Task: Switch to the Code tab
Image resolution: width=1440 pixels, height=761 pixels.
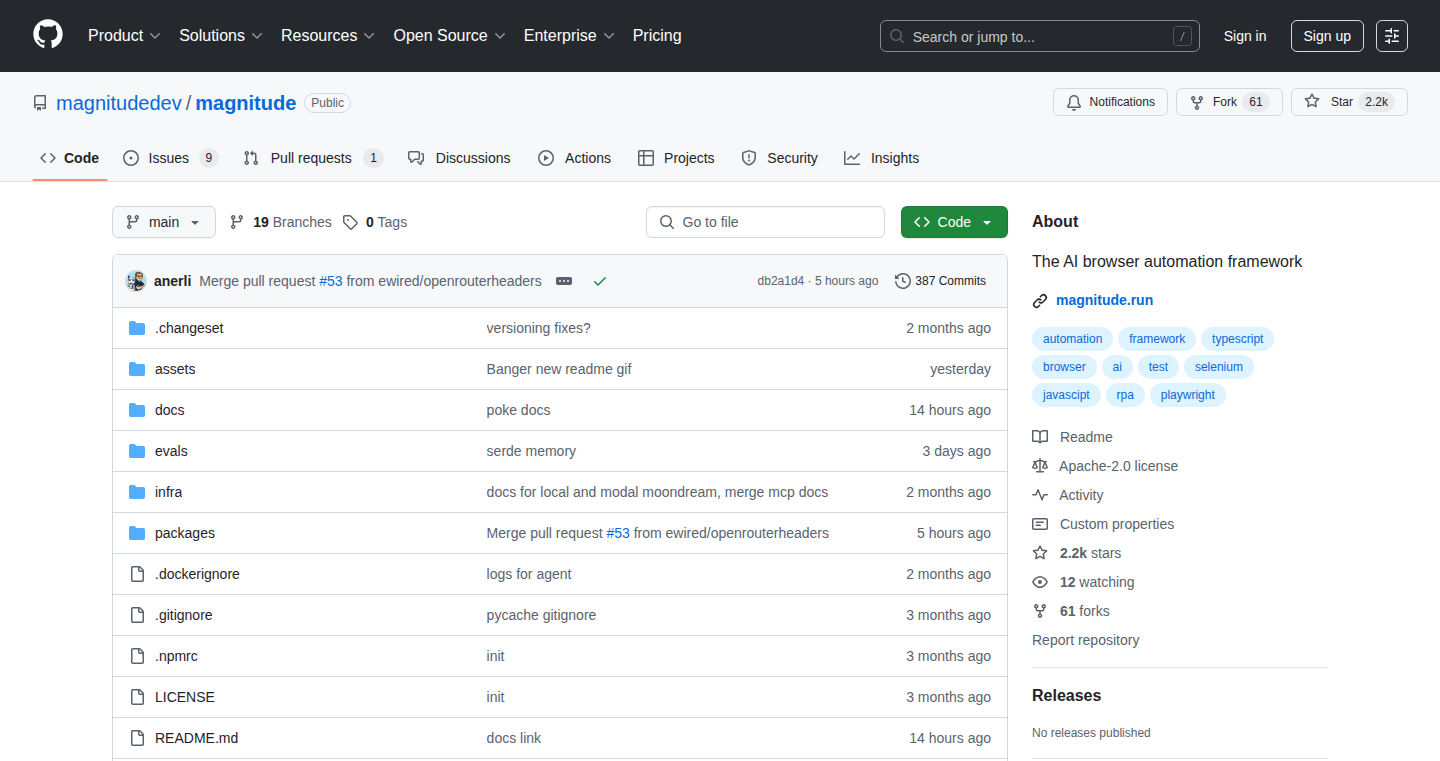Action: (70, 158)
